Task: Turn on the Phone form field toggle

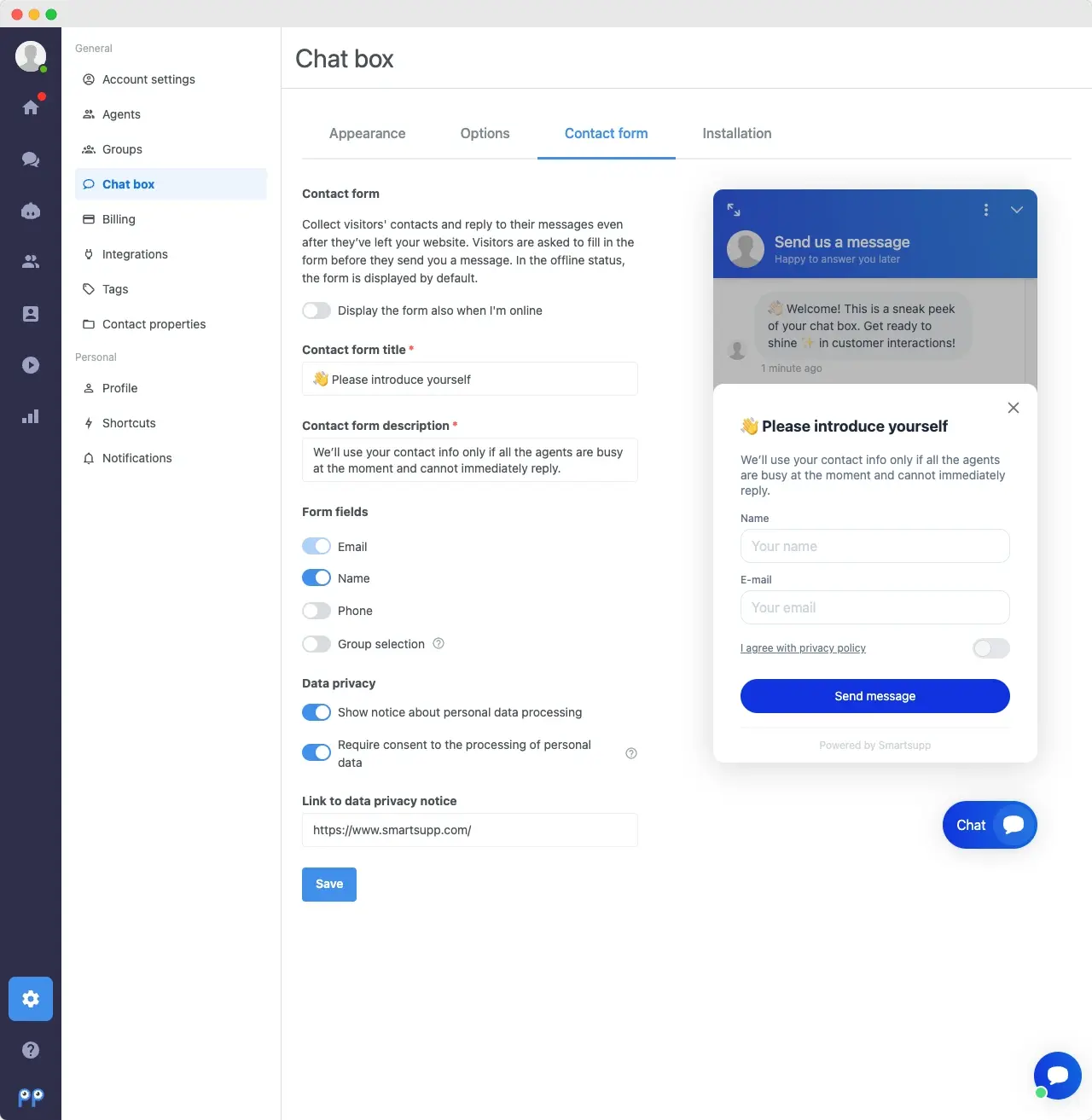Action: point(317,611)
